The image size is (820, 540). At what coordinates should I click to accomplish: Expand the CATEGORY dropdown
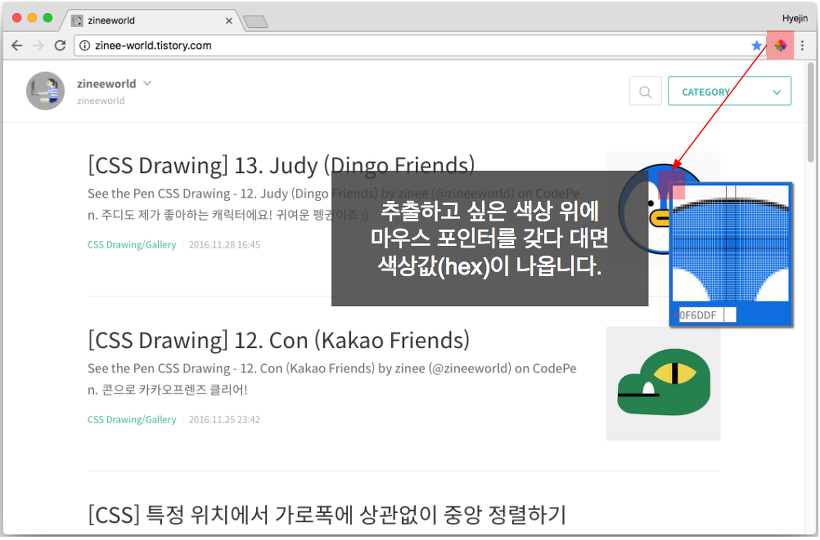click(729, 92)
